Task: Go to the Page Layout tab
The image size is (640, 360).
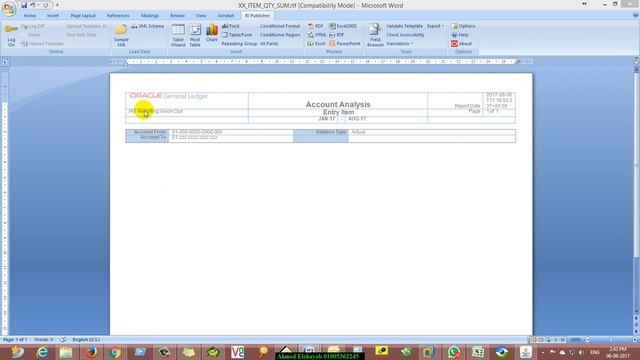Action: click(x=83, y=16)
